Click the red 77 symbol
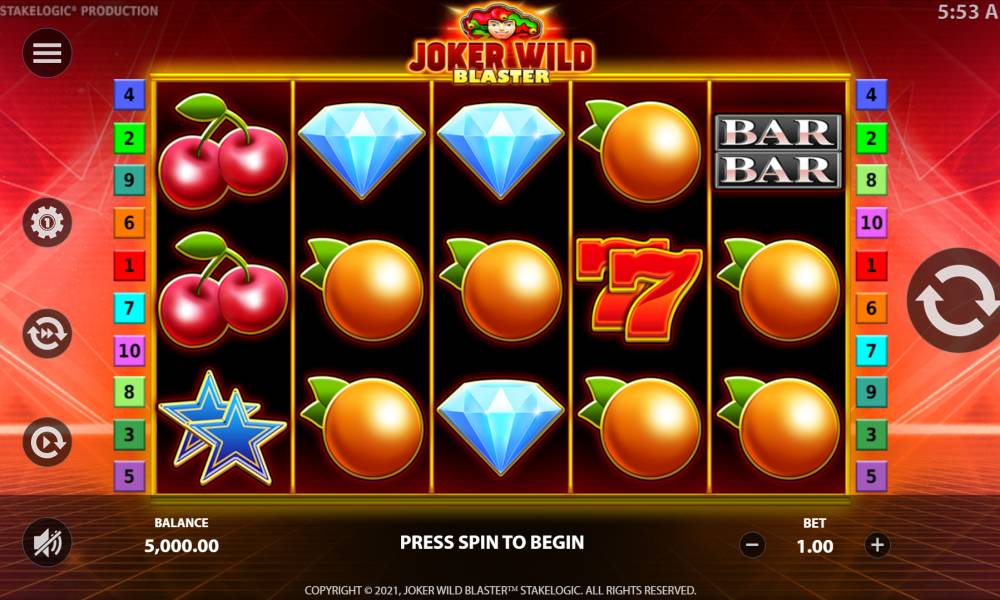 (x=639, y=289)
